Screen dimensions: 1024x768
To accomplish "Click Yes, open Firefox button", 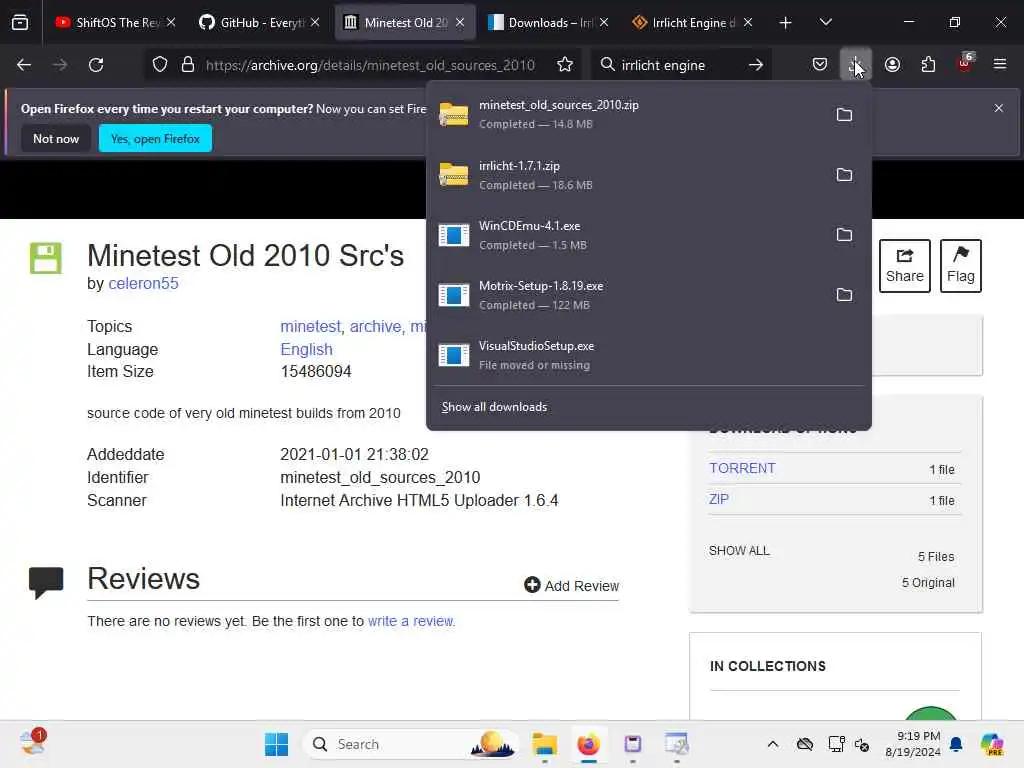I will point(155,138).
